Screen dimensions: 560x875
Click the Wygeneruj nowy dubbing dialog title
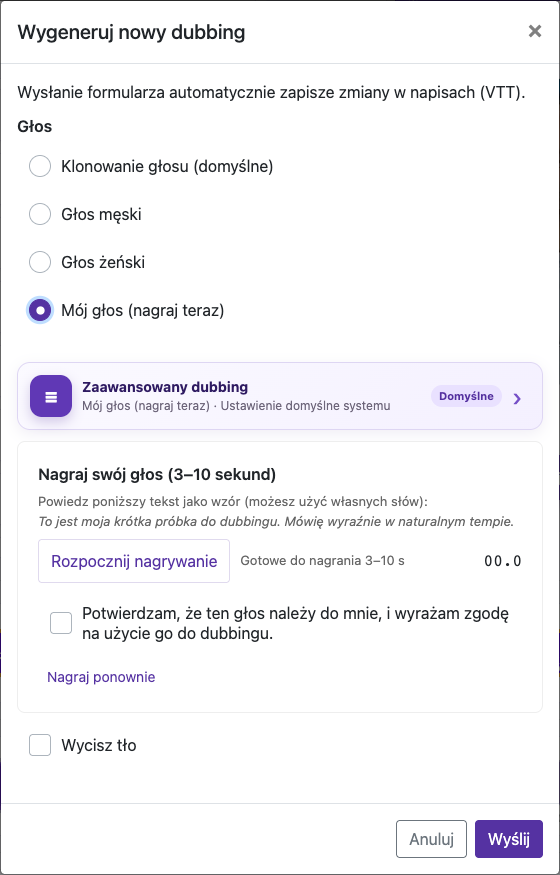coord(131,32)
